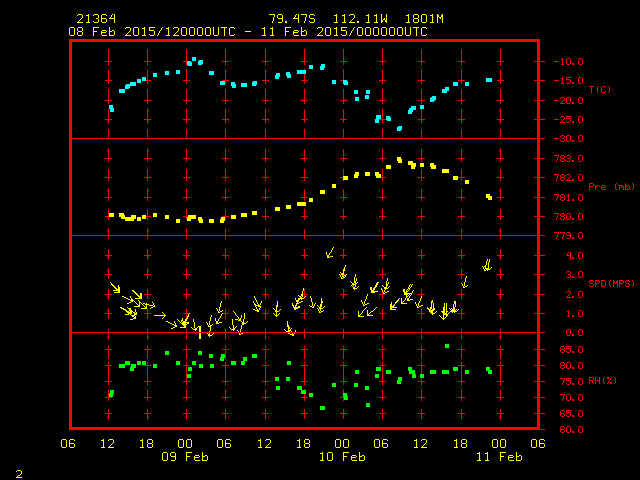Image resolution: width=640 pixels, height=480 pixels.
Task: Select the -25.0 temperature tick label
Action: (x=569, y=120)
